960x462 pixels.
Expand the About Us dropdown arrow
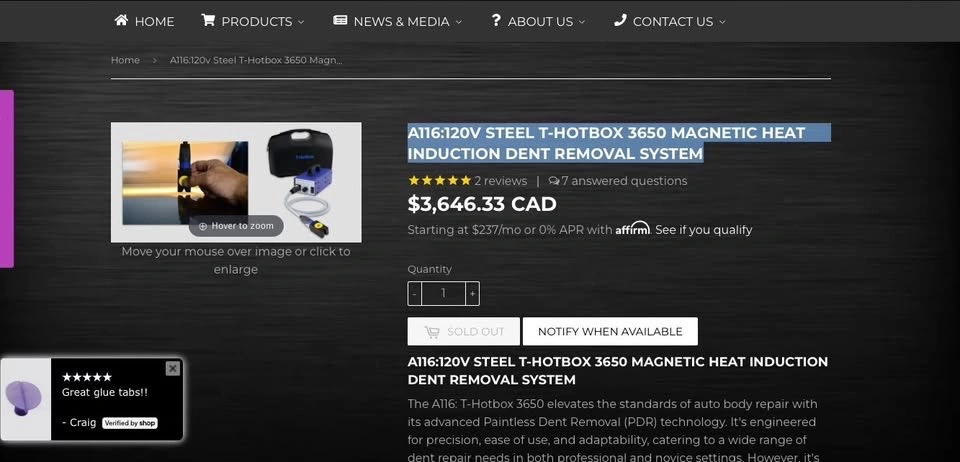582,22
